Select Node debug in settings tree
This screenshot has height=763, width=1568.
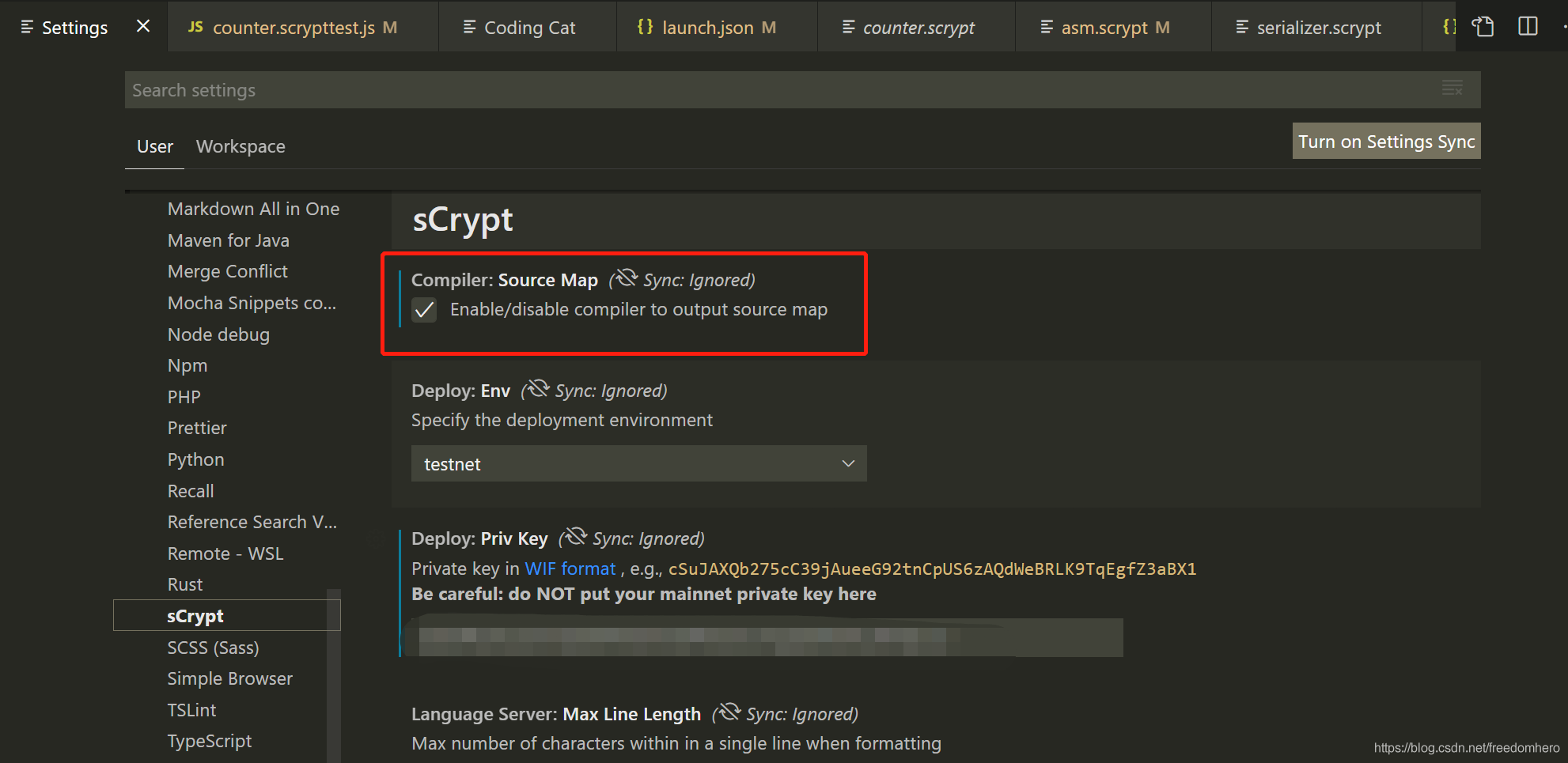218,334
